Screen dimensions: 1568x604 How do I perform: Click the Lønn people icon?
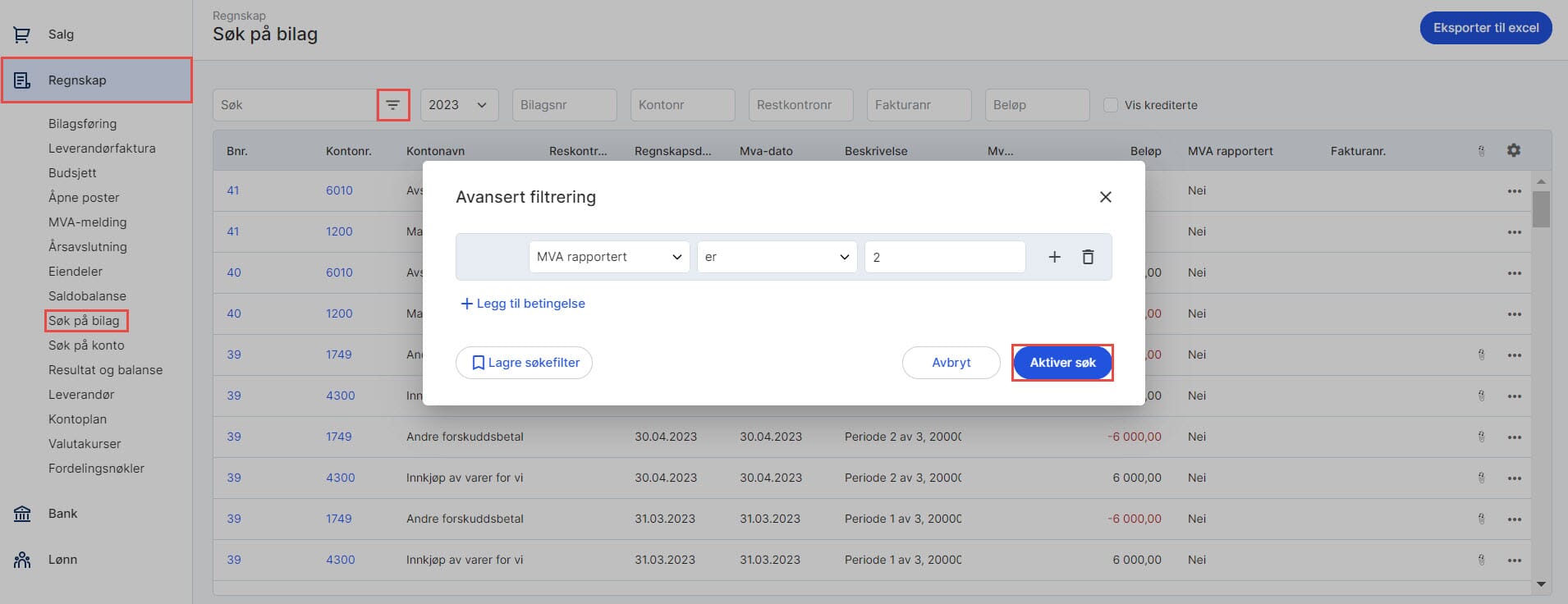point(22,560)
